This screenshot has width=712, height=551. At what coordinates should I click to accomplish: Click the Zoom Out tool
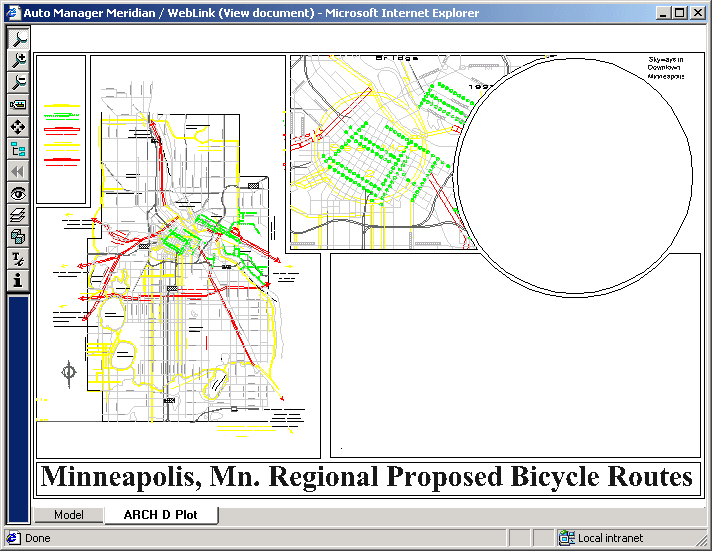click(x=18, y=82)
